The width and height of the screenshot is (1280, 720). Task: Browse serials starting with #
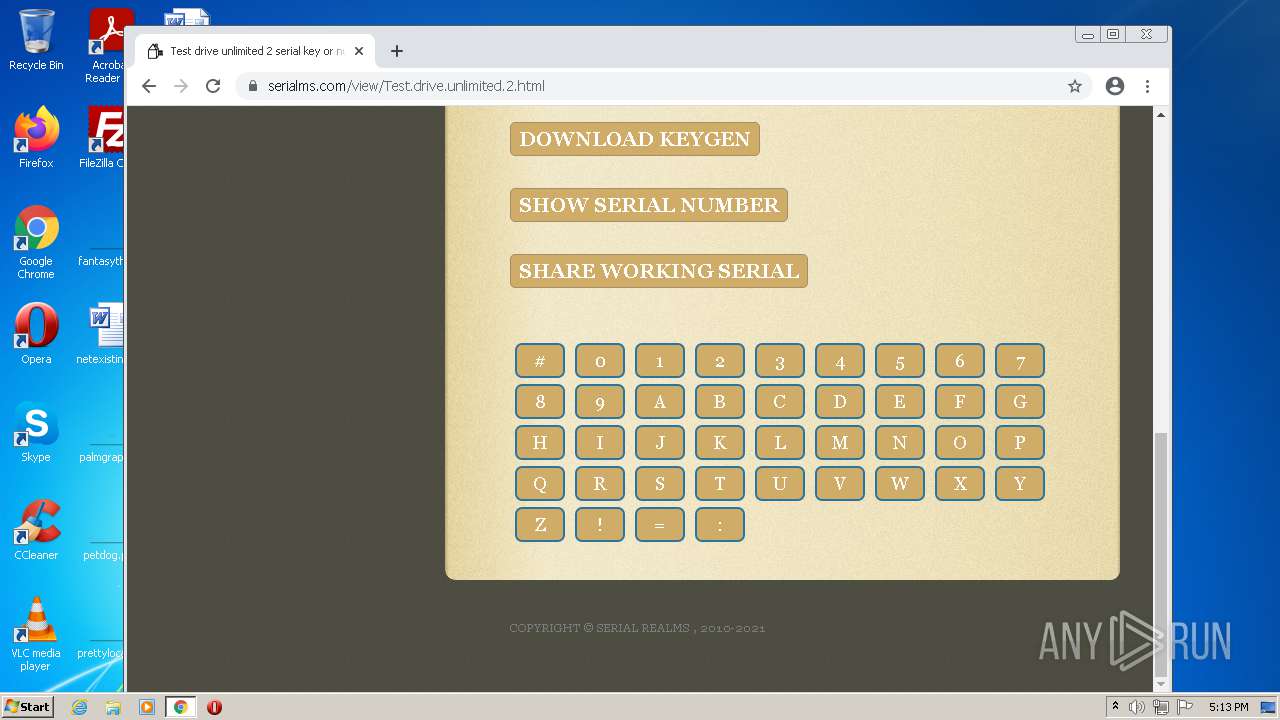pyautogui.click(x=540, y=361)
